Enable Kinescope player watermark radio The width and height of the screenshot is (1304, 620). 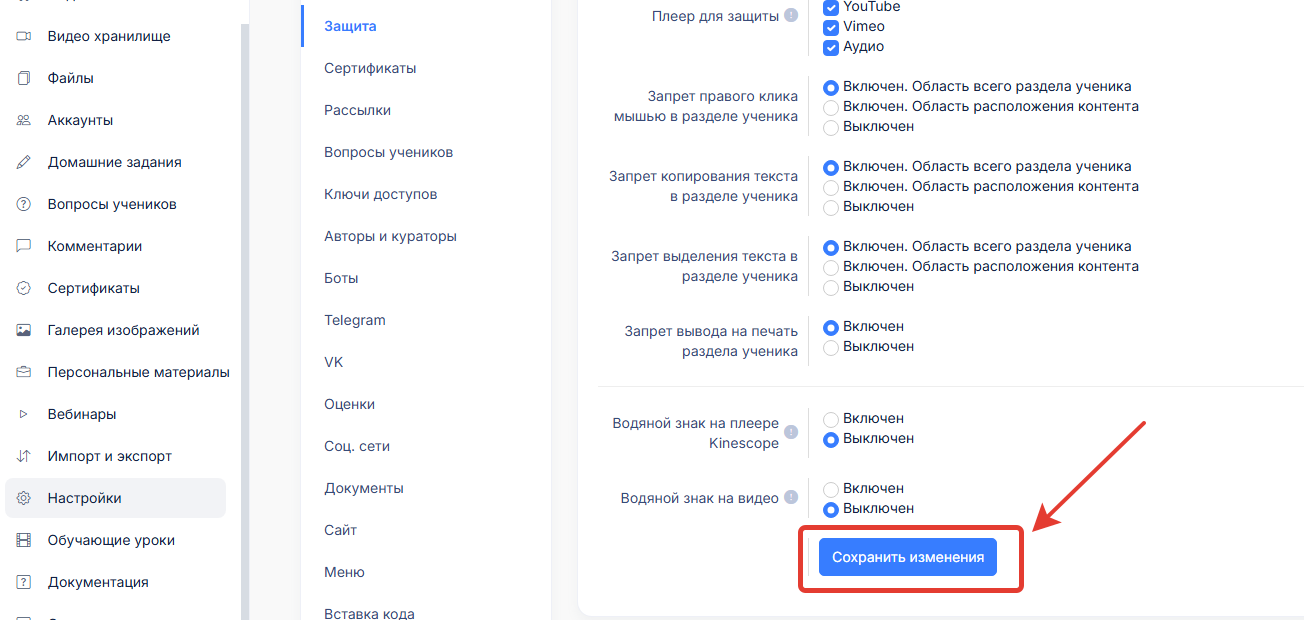830,419
